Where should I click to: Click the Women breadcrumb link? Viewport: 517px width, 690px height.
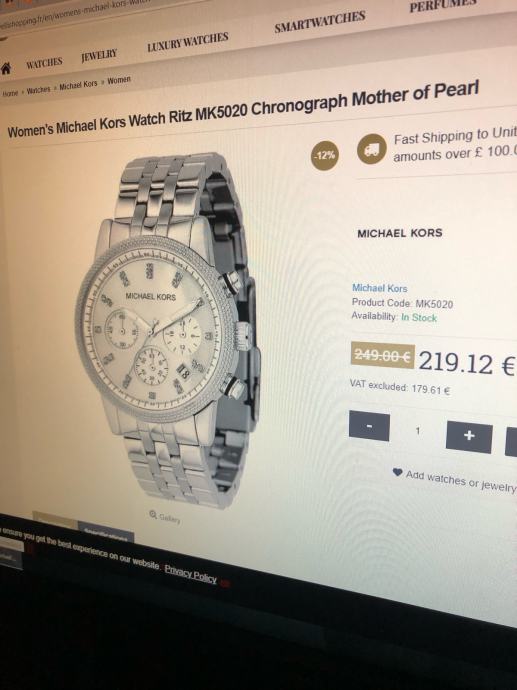click(119, 80)
